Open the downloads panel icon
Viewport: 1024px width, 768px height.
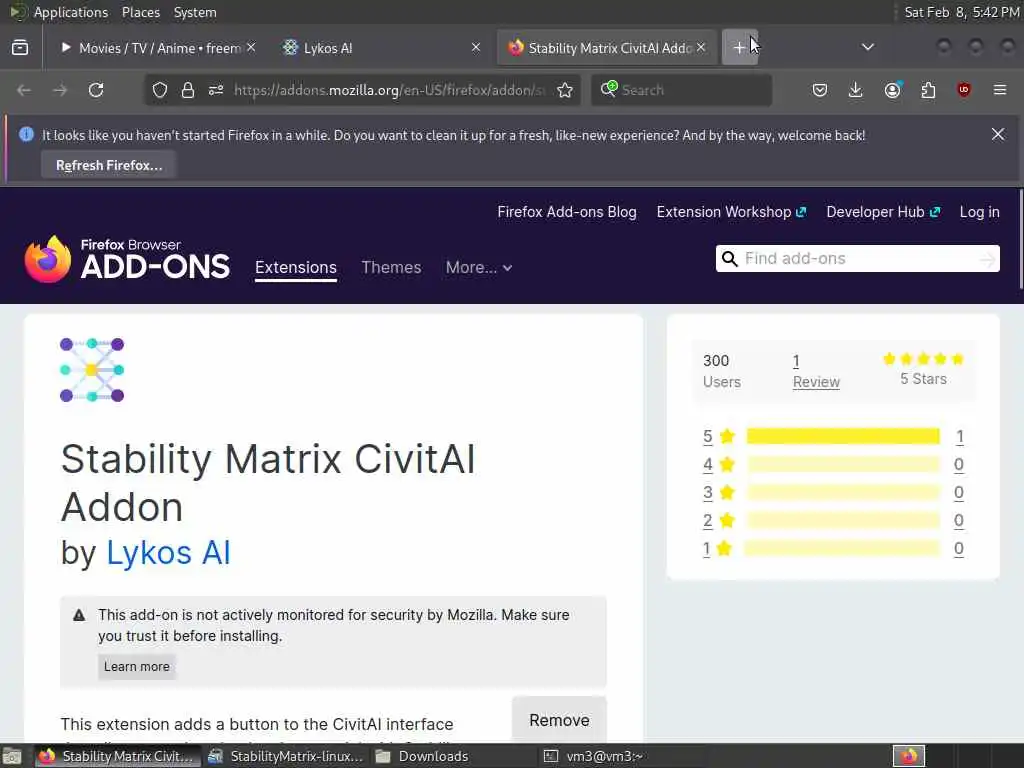coord(856,90)
